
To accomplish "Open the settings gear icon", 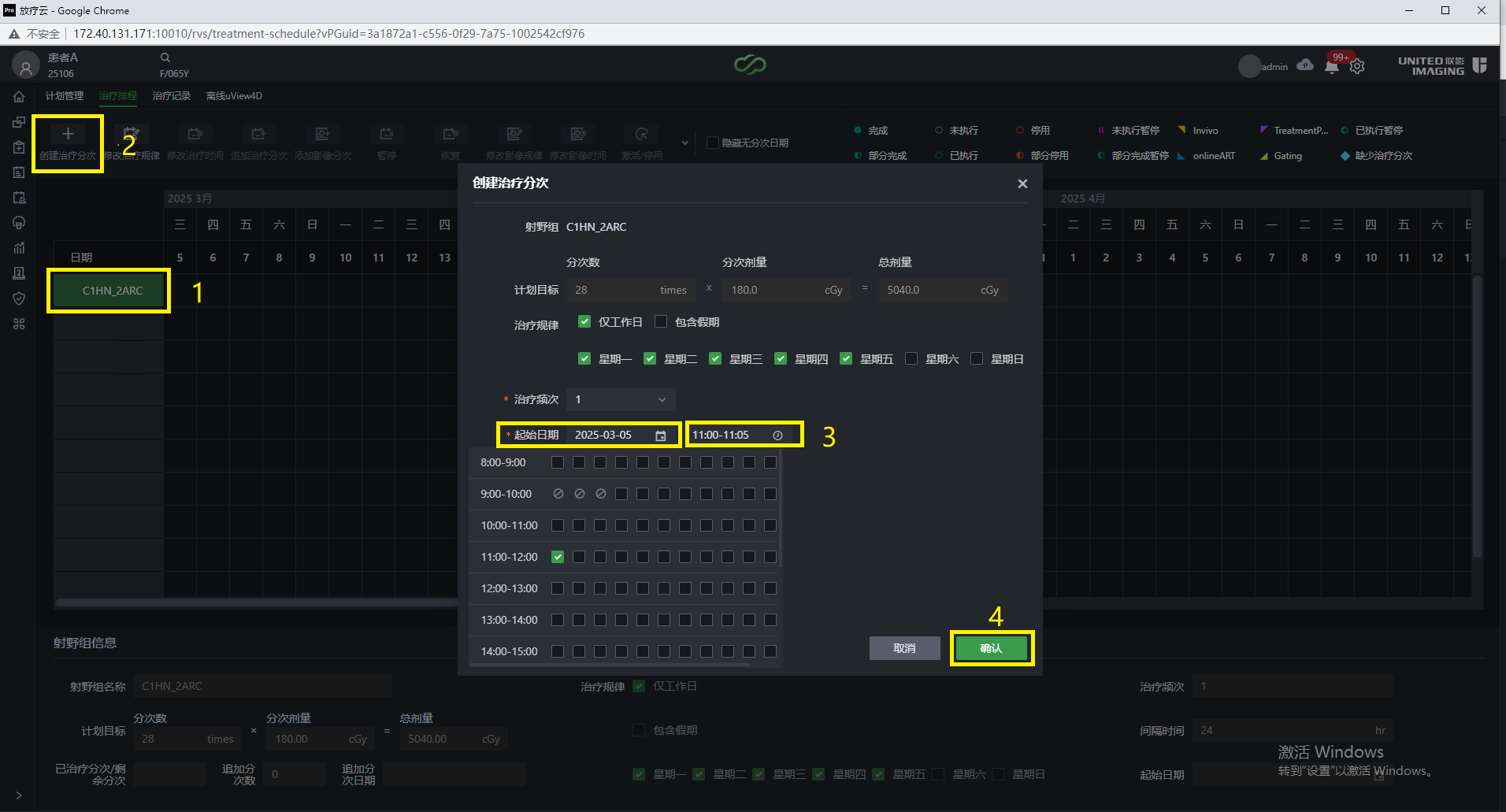I will (1357, 67).
